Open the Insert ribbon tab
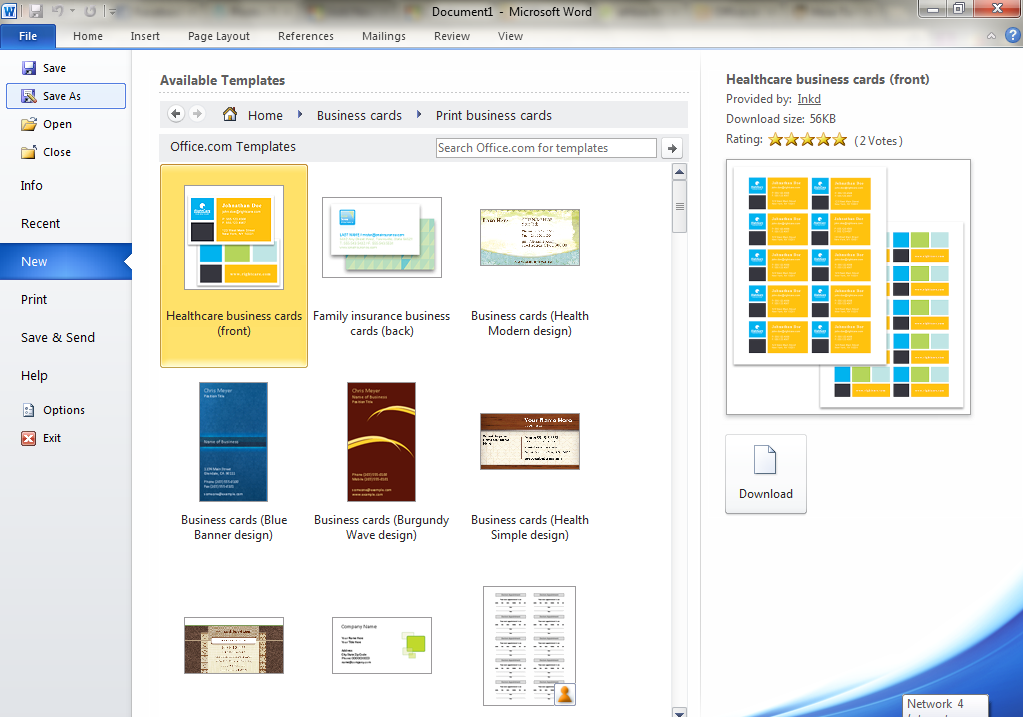The width and height of the screenshot is (1023, 717). (145, 36)
